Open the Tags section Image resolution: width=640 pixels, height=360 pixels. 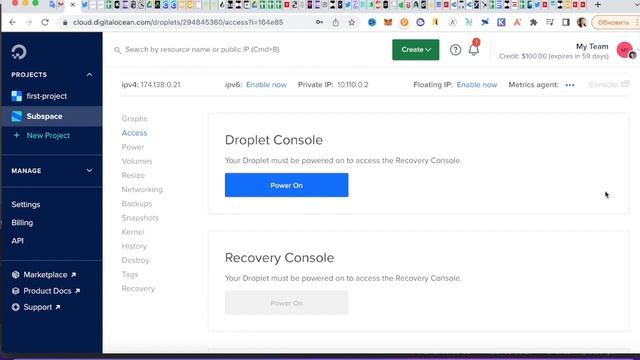130,274
